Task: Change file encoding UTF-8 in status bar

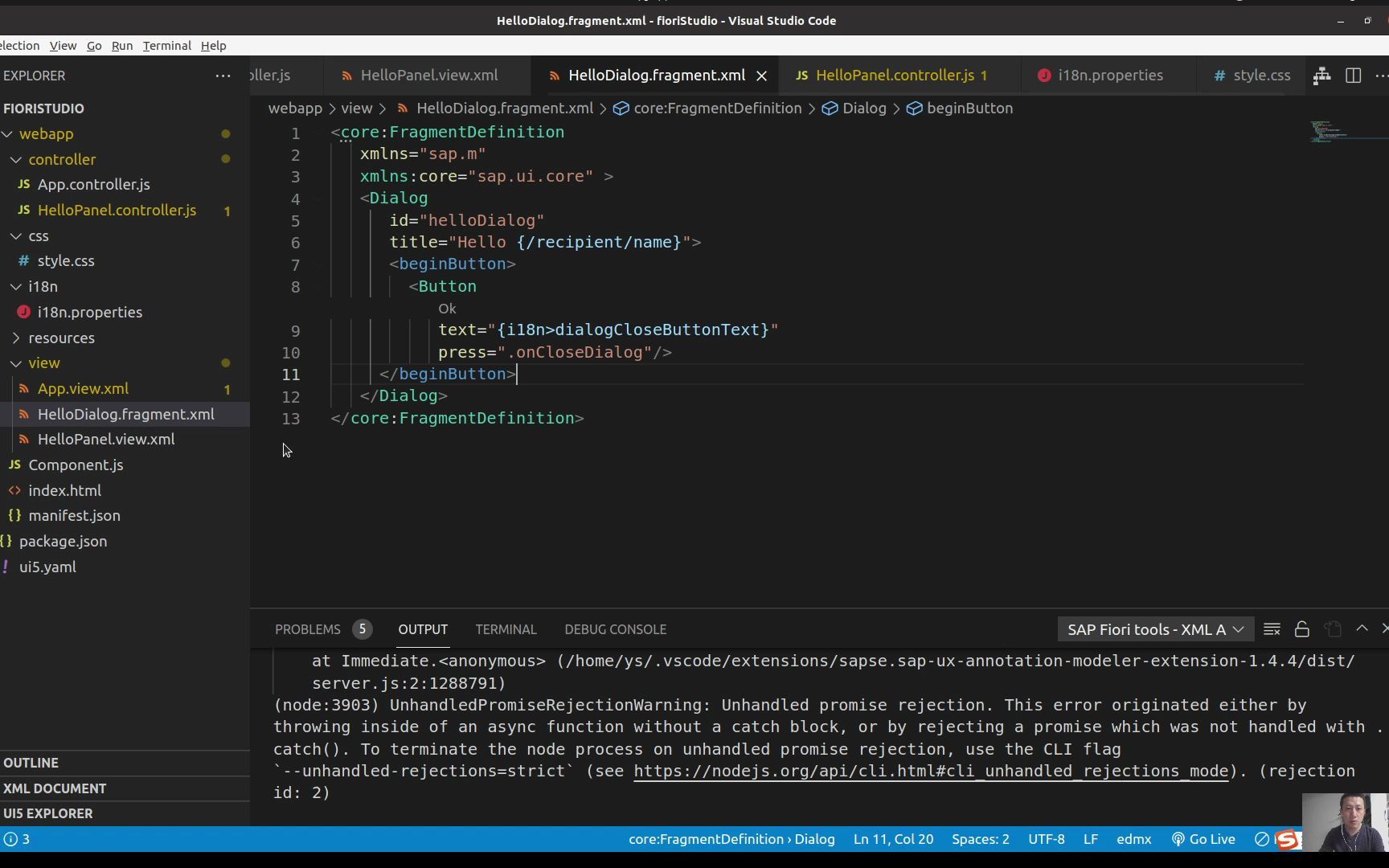Action: click(1046, 839)
